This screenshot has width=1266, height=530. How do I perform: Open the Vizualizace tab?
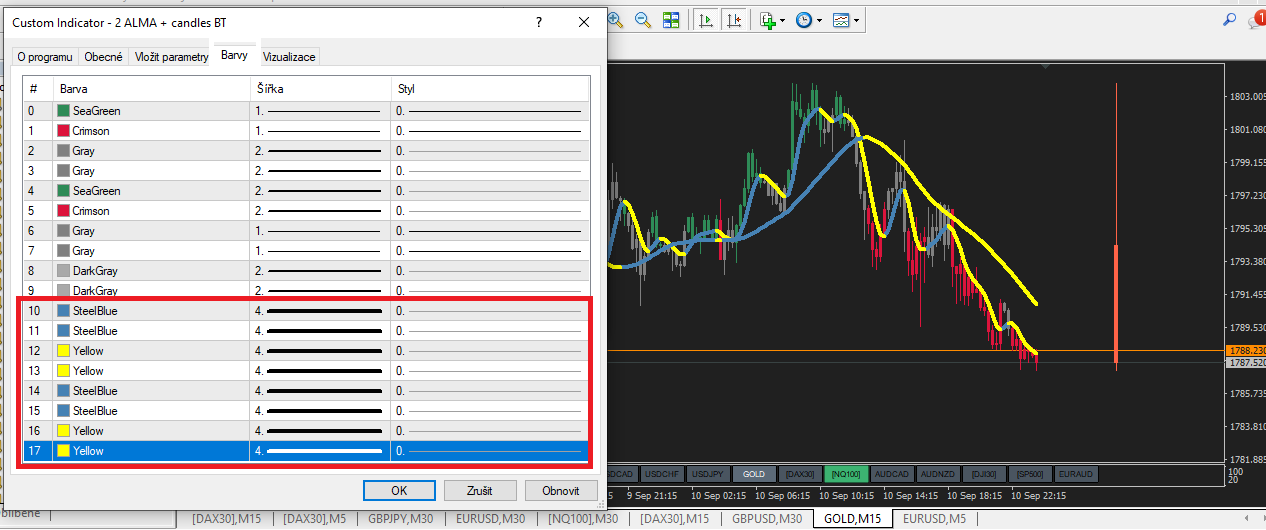289,57
